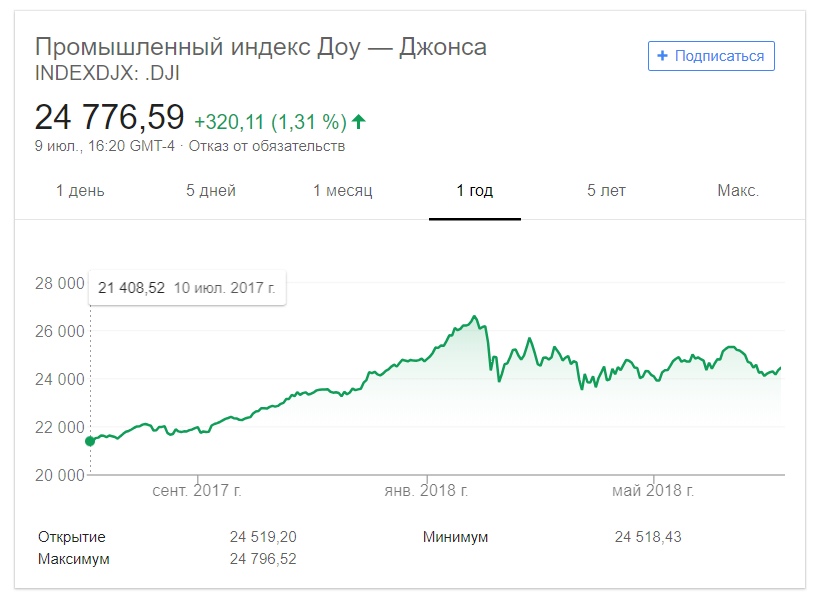Select the 5 дней range tab
Viewport: 819px width, 603px height.
pyautogui.click(x=211, y=191)
